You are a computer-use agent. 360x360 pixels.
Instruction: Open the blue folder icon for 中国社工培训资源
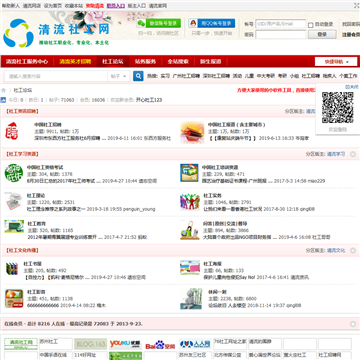pyautogui.click(x=189, y=173)
